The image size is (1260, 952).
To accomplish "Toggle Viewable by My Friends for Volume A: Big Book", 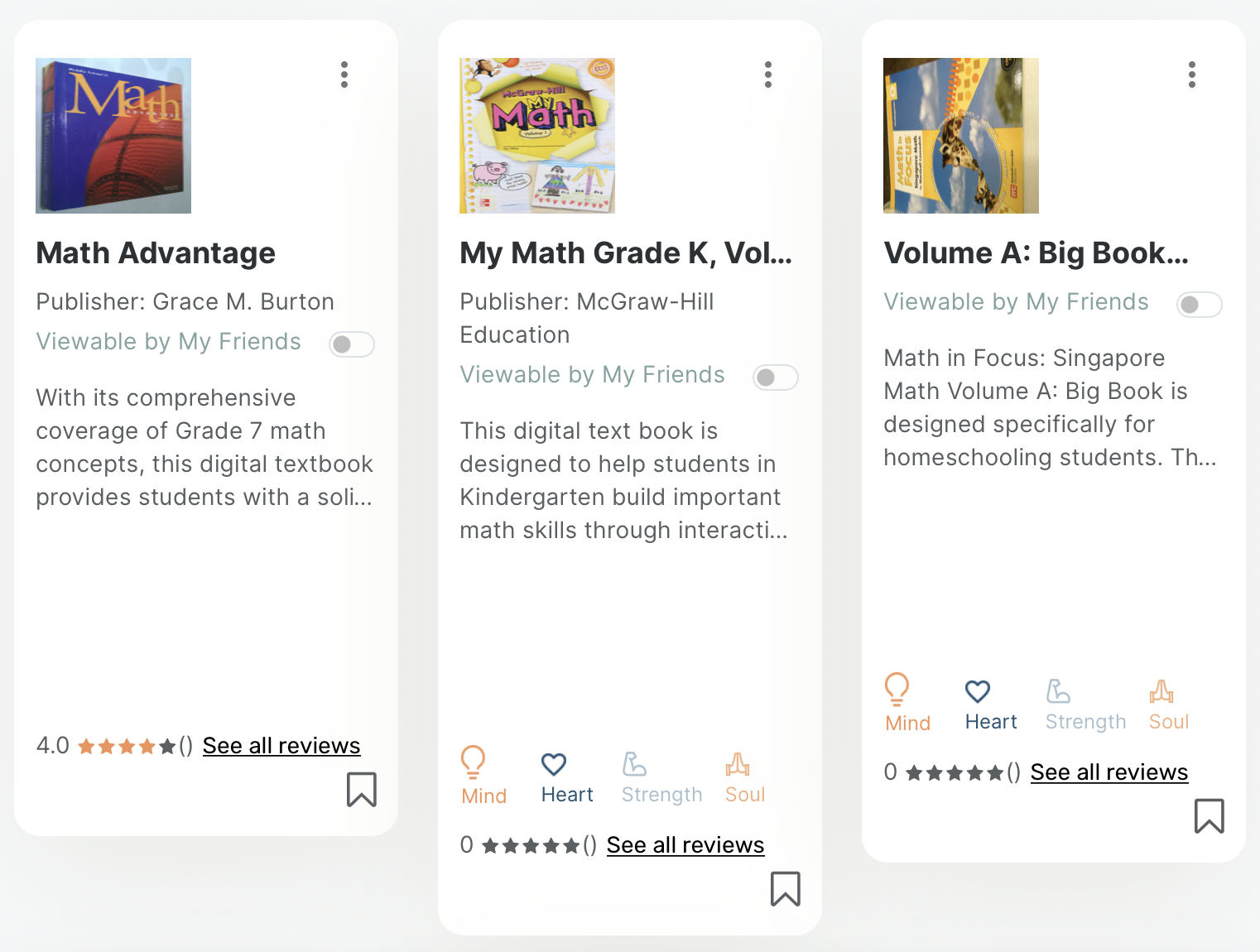I will pos(1200,305).
